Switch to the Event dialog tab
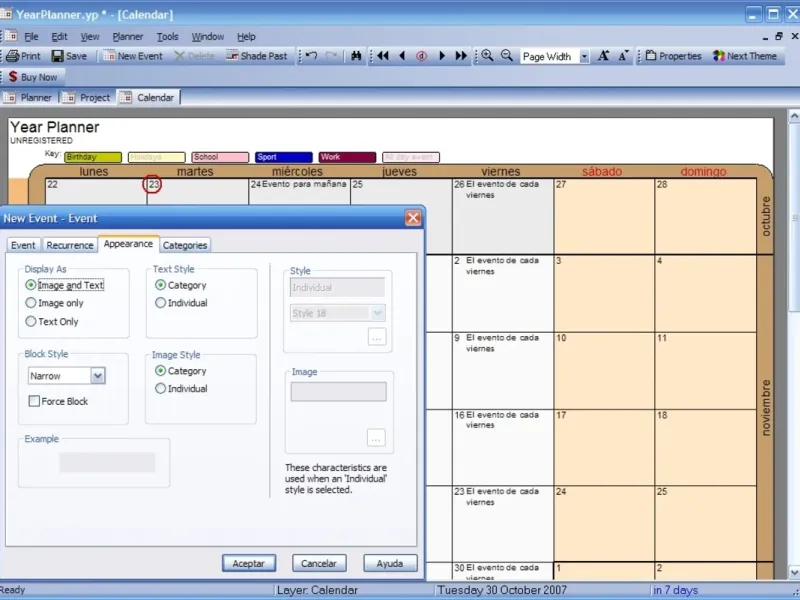This screenshot has height=600, width=800. pos(23,245)
